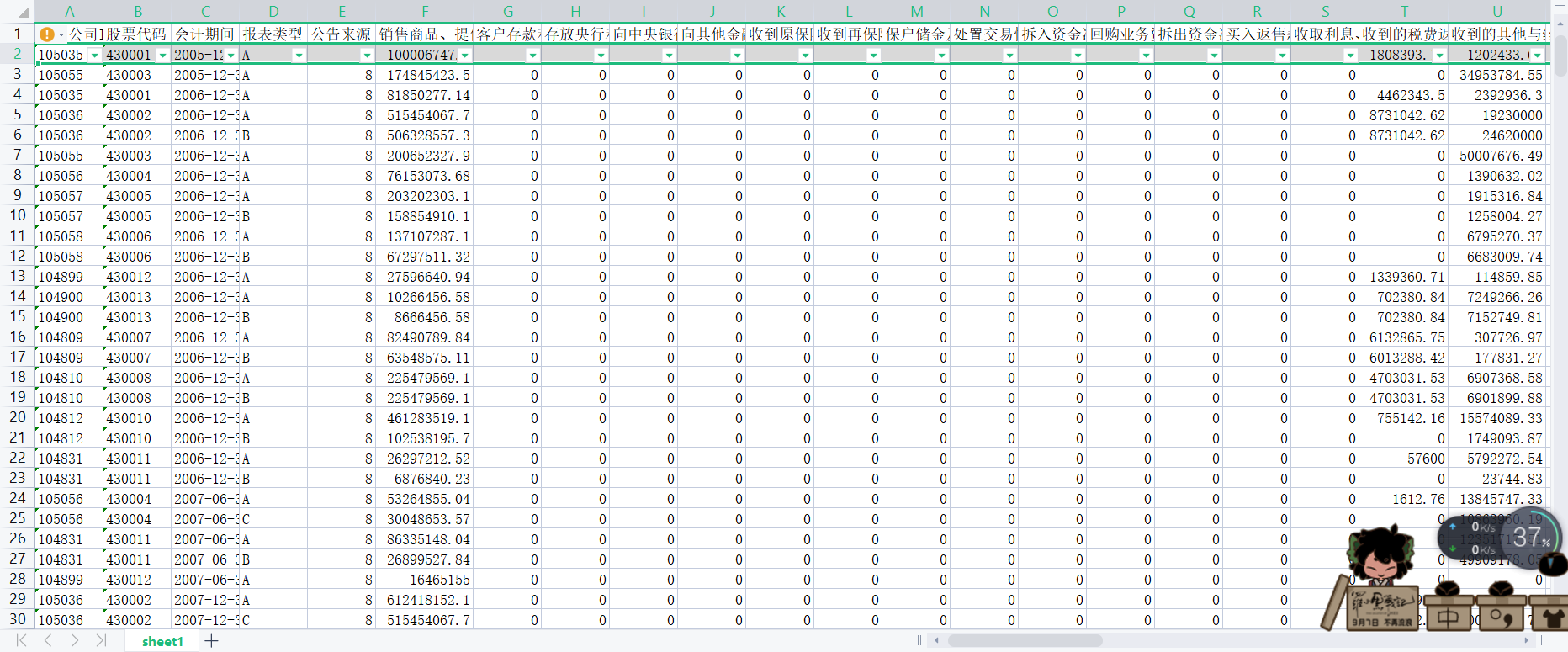Image resolution: width=1568 pixels, height=652 pixels.
Task: Jump to the last sheet with the navigation arrow
Action: coord(101,641)
